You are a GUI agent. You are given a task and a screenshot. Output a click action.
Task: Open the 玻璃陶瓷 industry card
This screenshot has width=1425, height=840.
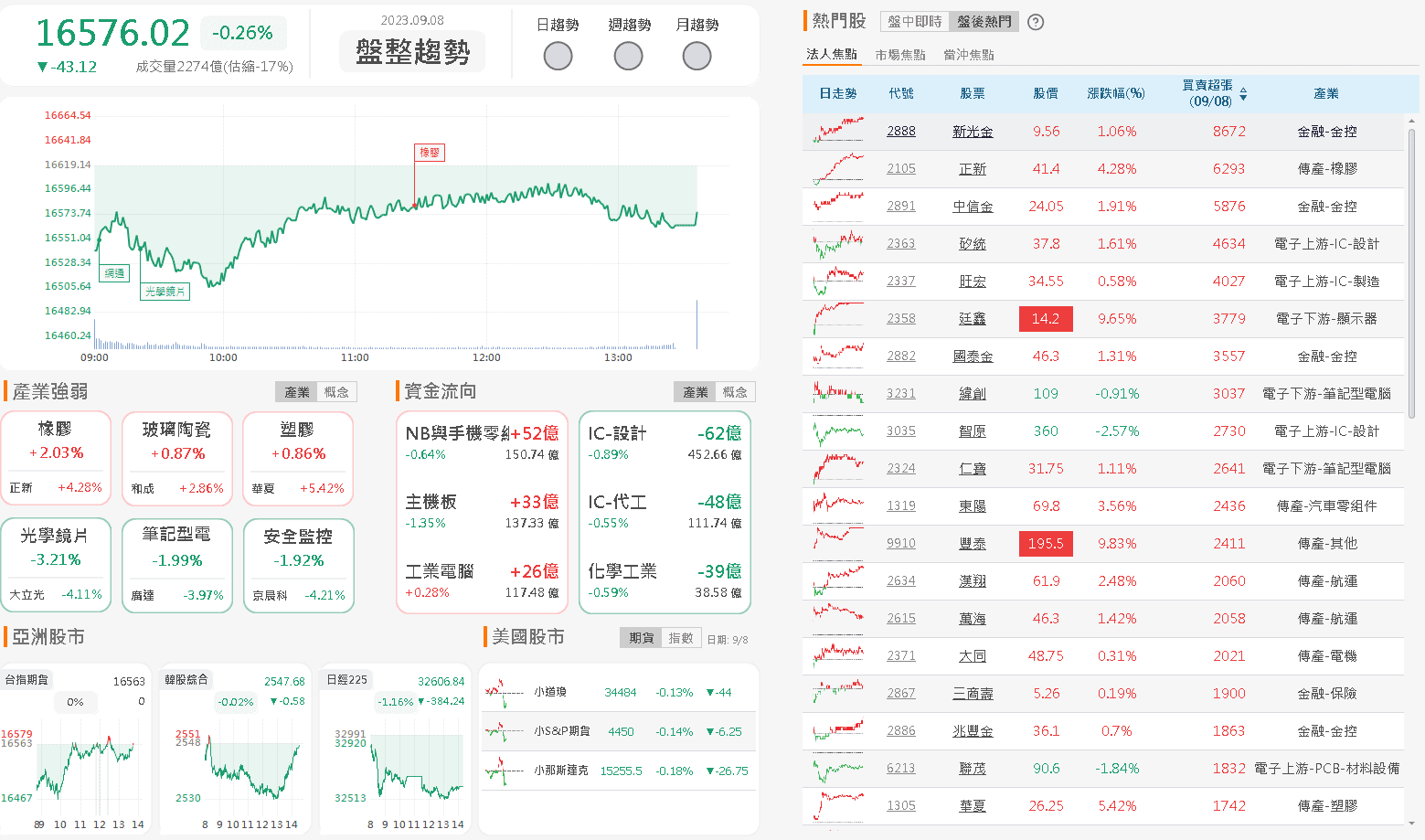pyautogui.click(x=177, y=458)
